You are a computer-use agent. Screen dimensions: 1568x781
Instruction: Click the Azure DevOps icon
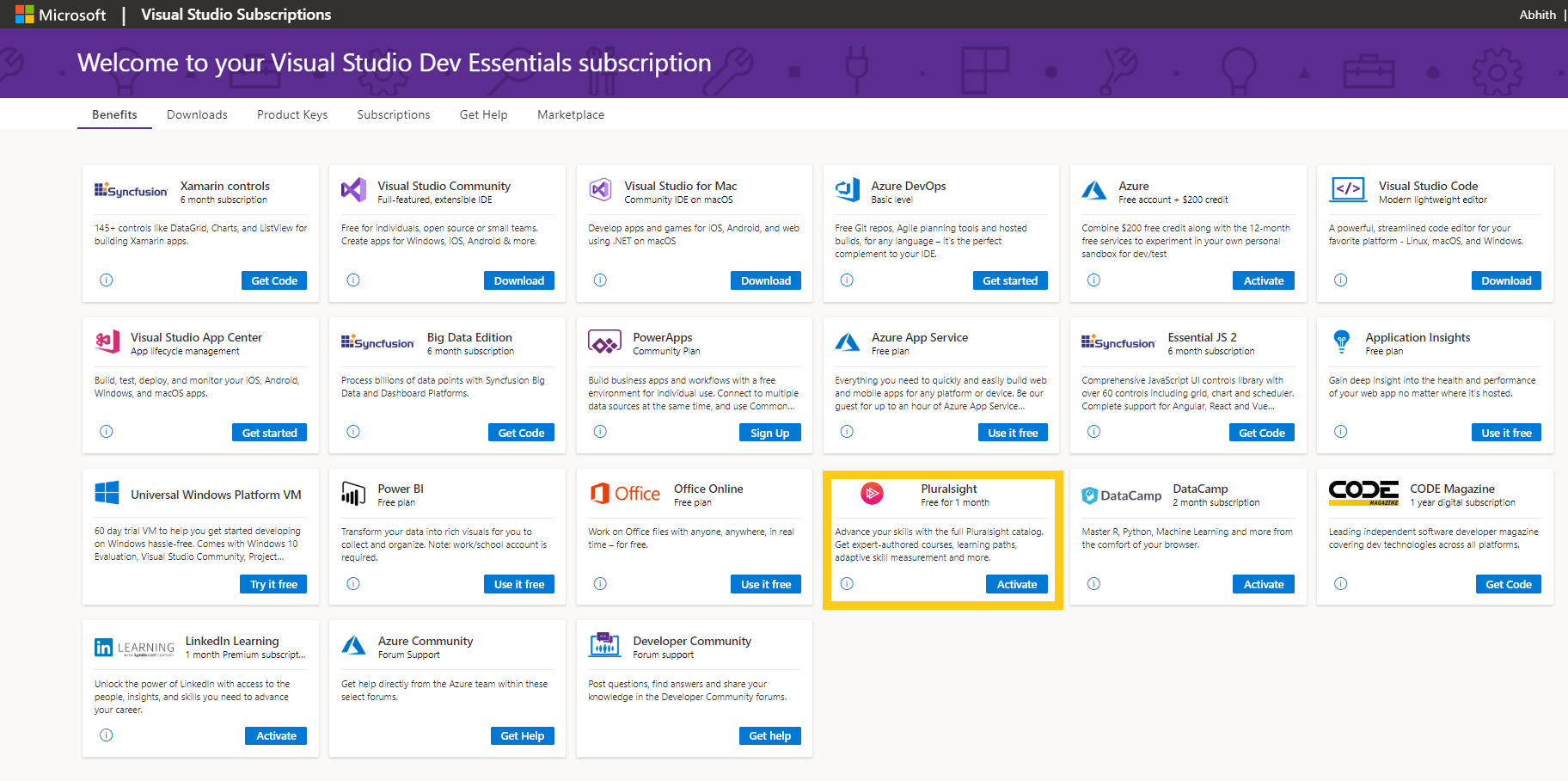tap(848, 189)
